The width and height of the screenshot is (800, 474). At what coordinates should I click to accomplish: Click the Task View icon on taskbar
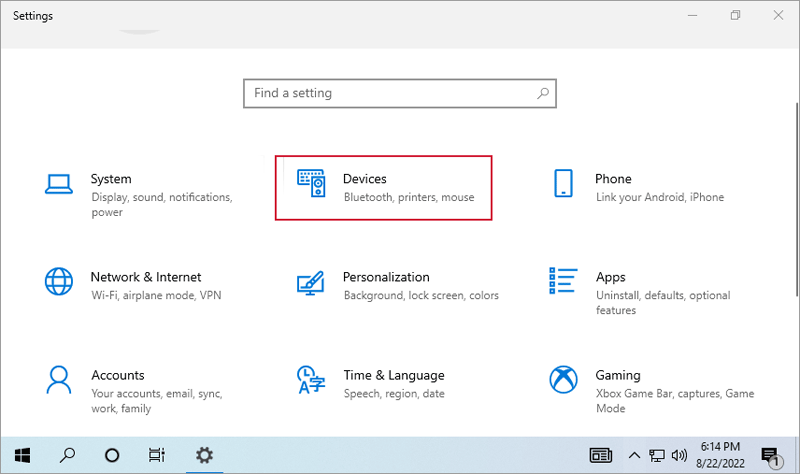coord(157,455)
